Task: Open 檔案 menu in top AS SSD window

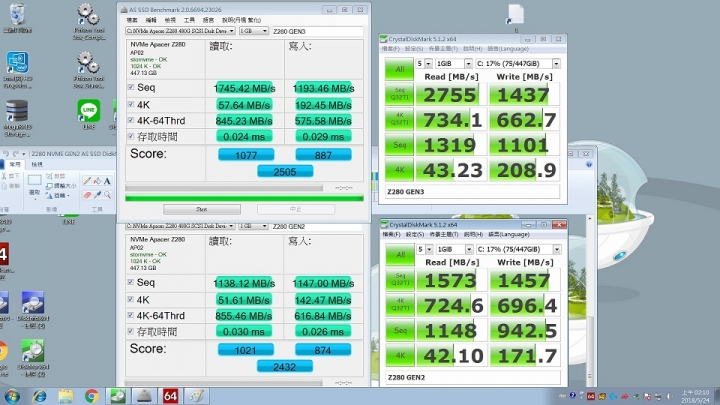Action: tap(132, 20)
